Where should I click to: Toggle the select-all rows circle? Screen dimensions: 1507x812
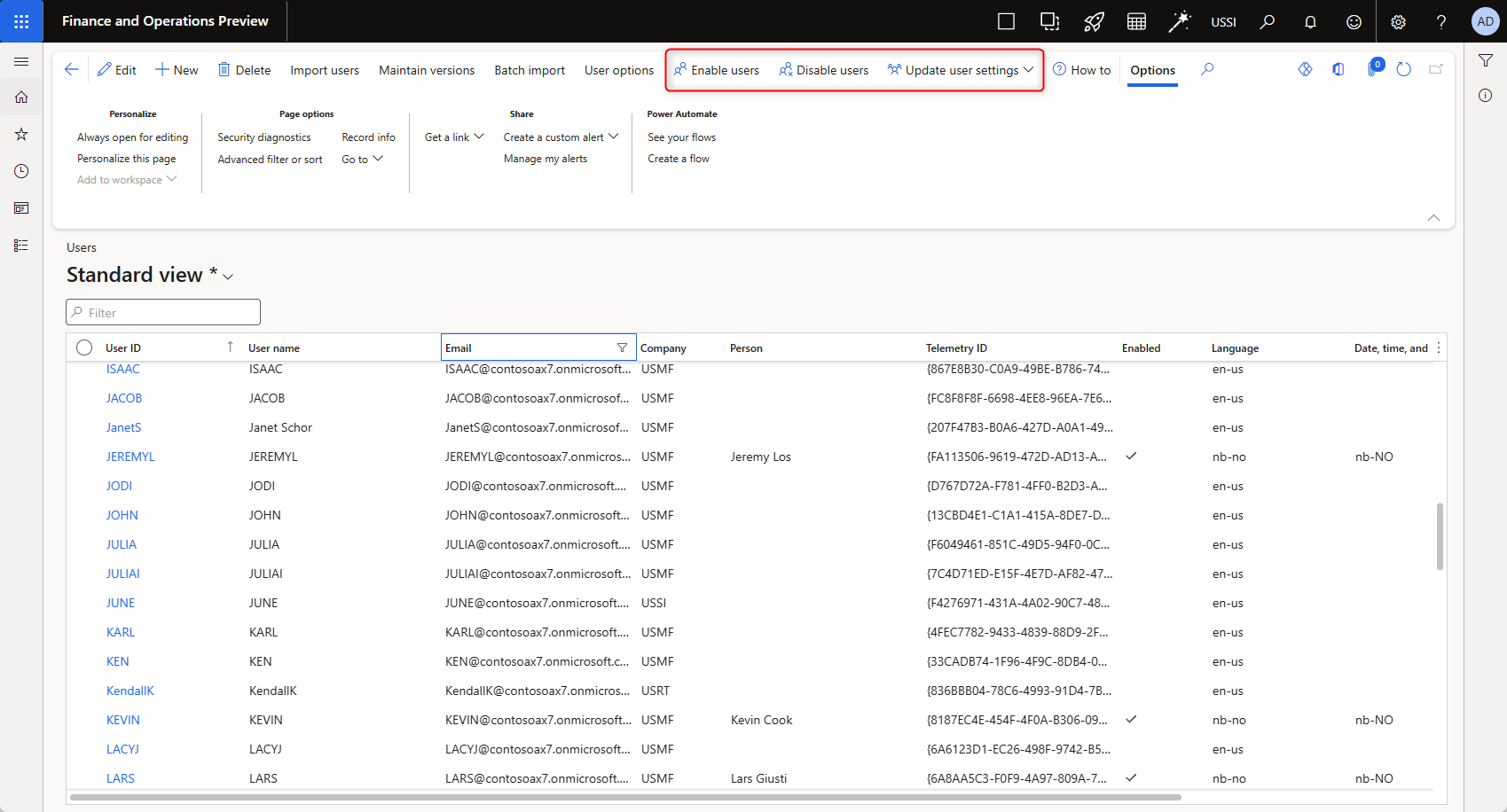click(84, 347)
